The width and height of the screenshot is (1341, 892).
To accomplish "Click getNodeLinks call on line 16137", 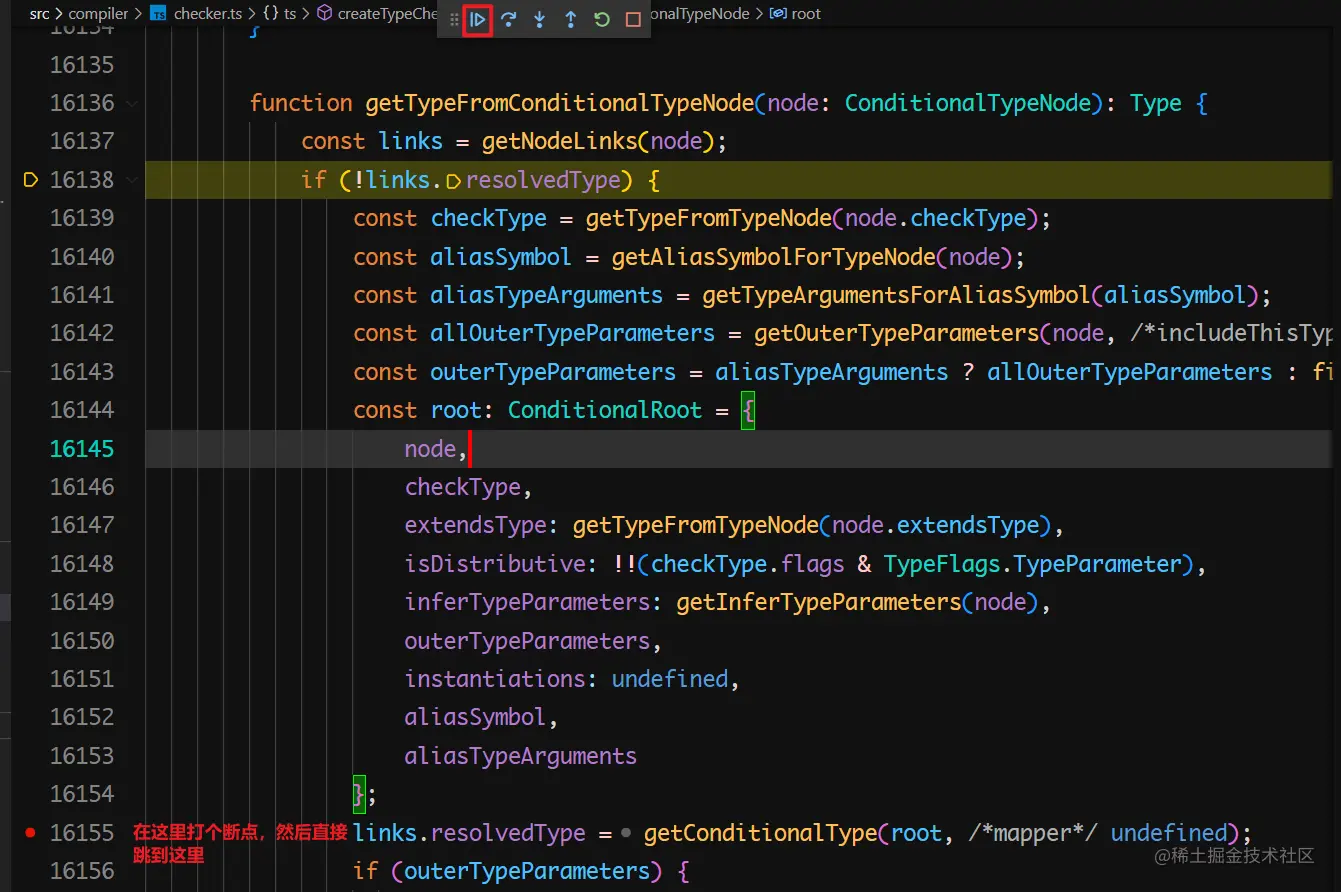I will [559, 142].
